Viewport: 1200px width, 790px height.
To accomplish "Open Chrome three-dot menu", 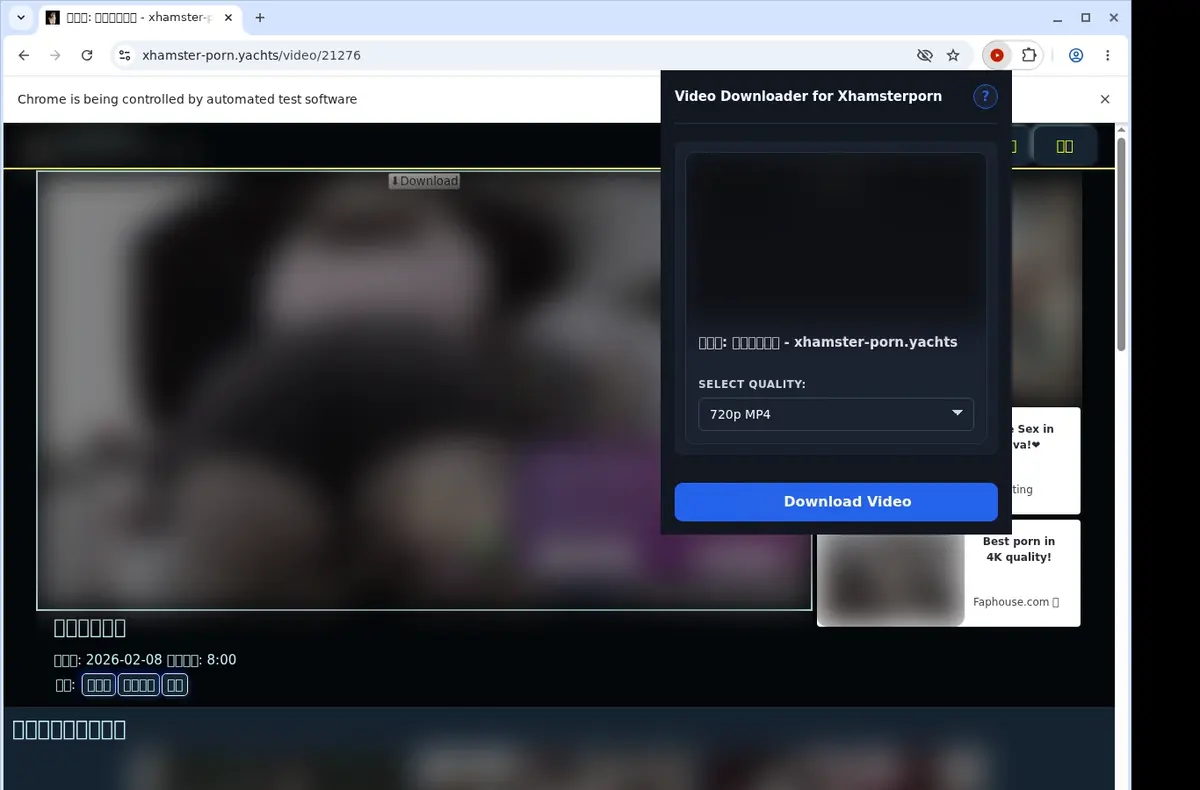I will [x=1107, y=55].
